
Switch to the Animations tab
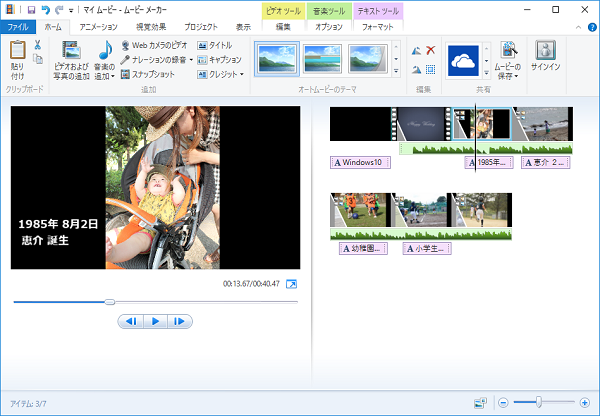point(98,27)
